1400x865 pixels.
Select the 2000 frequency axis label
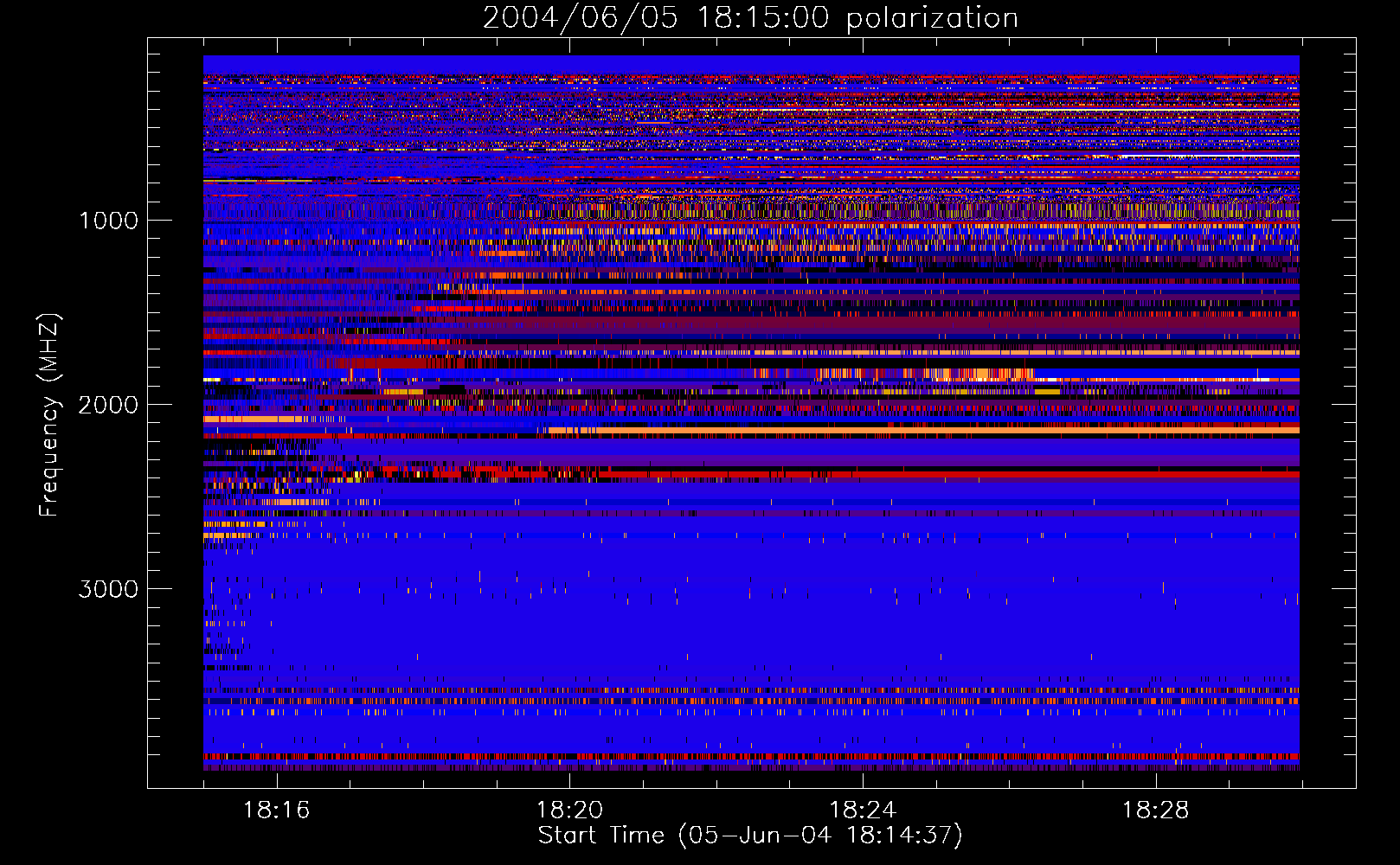click(108, 405)
